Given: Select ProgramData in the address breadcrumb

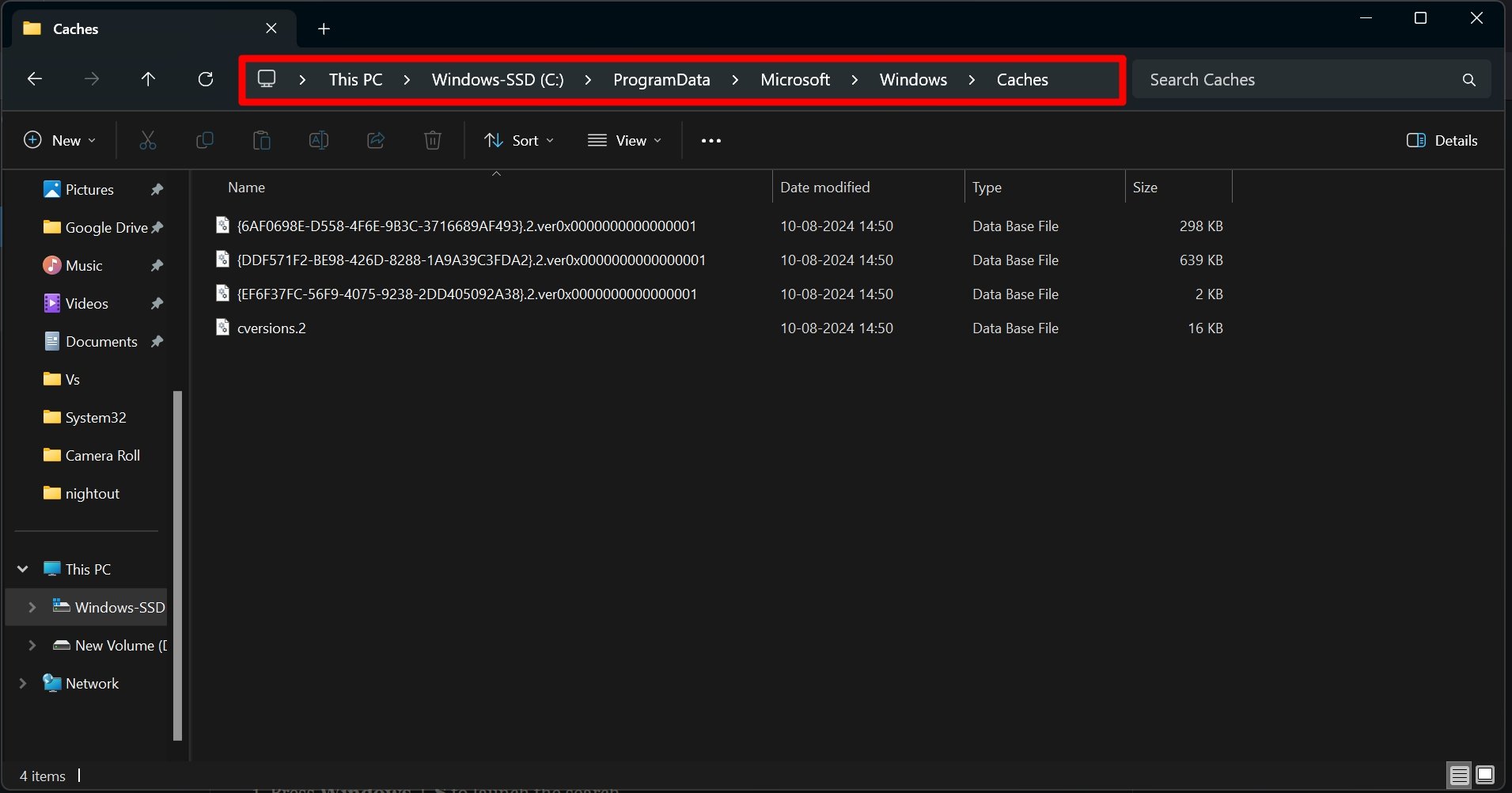Looking at the screenshot, I should [661, 80].
